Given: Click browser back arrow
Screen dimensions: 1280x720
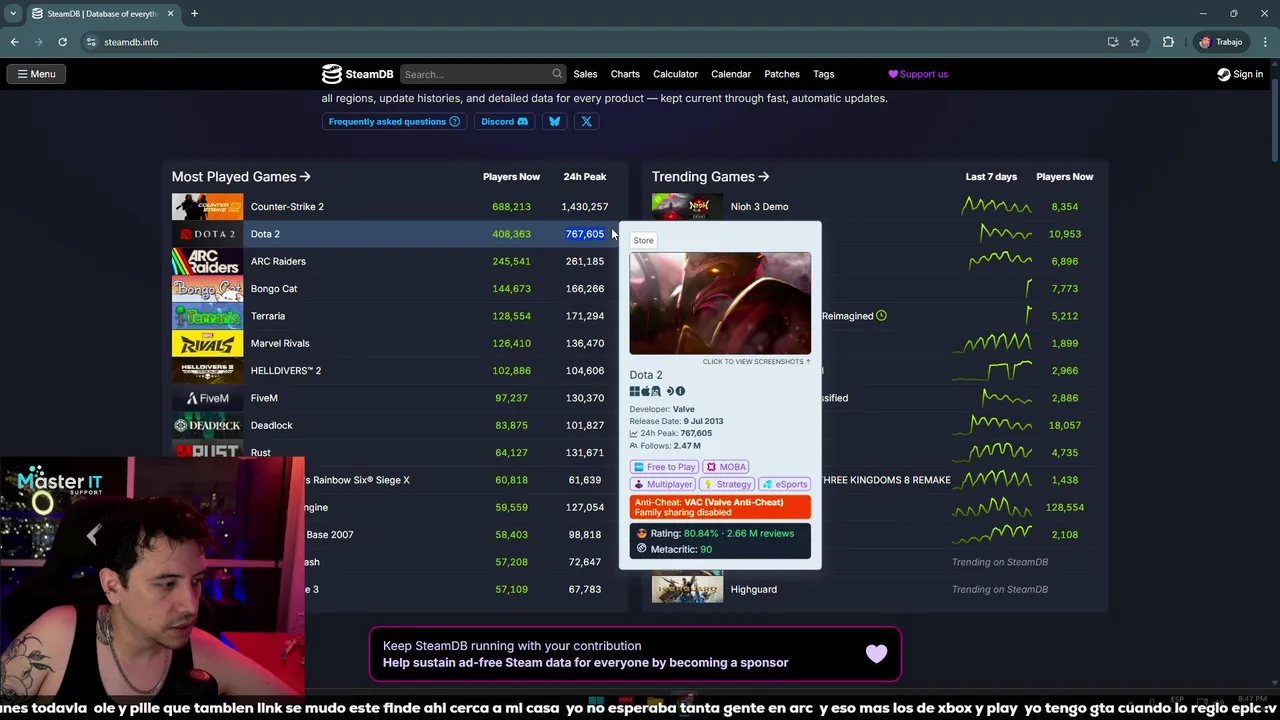Looking at the screenshot, I should pyautogui.click(x=14, y=42).
